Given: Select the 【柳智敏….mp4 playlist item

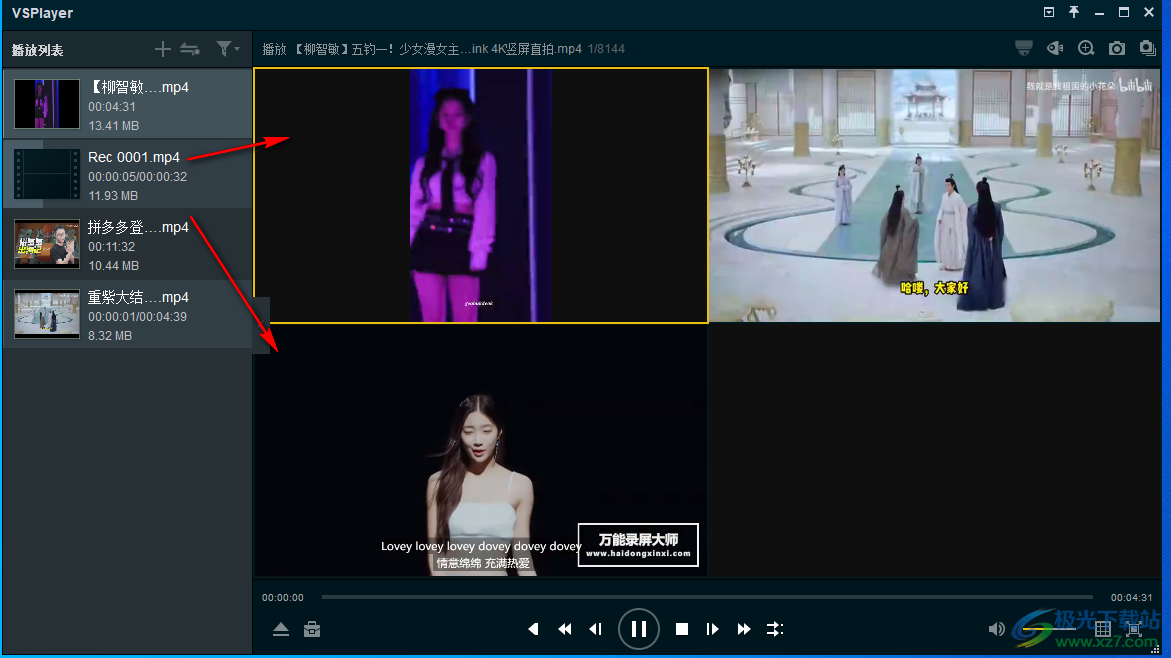Looking at the screenshot, I should pos(128,104).
